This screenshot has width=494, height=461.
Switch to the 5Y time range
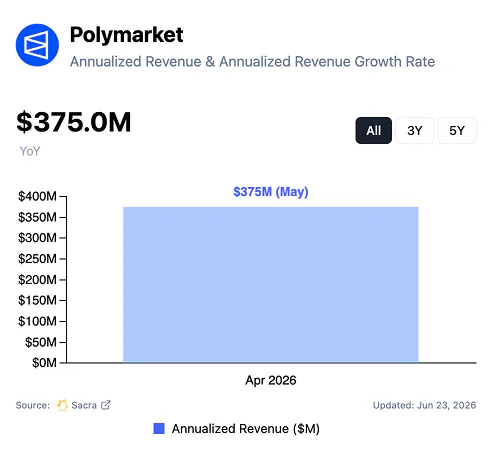pyautogui.click(x=457, y=130)
